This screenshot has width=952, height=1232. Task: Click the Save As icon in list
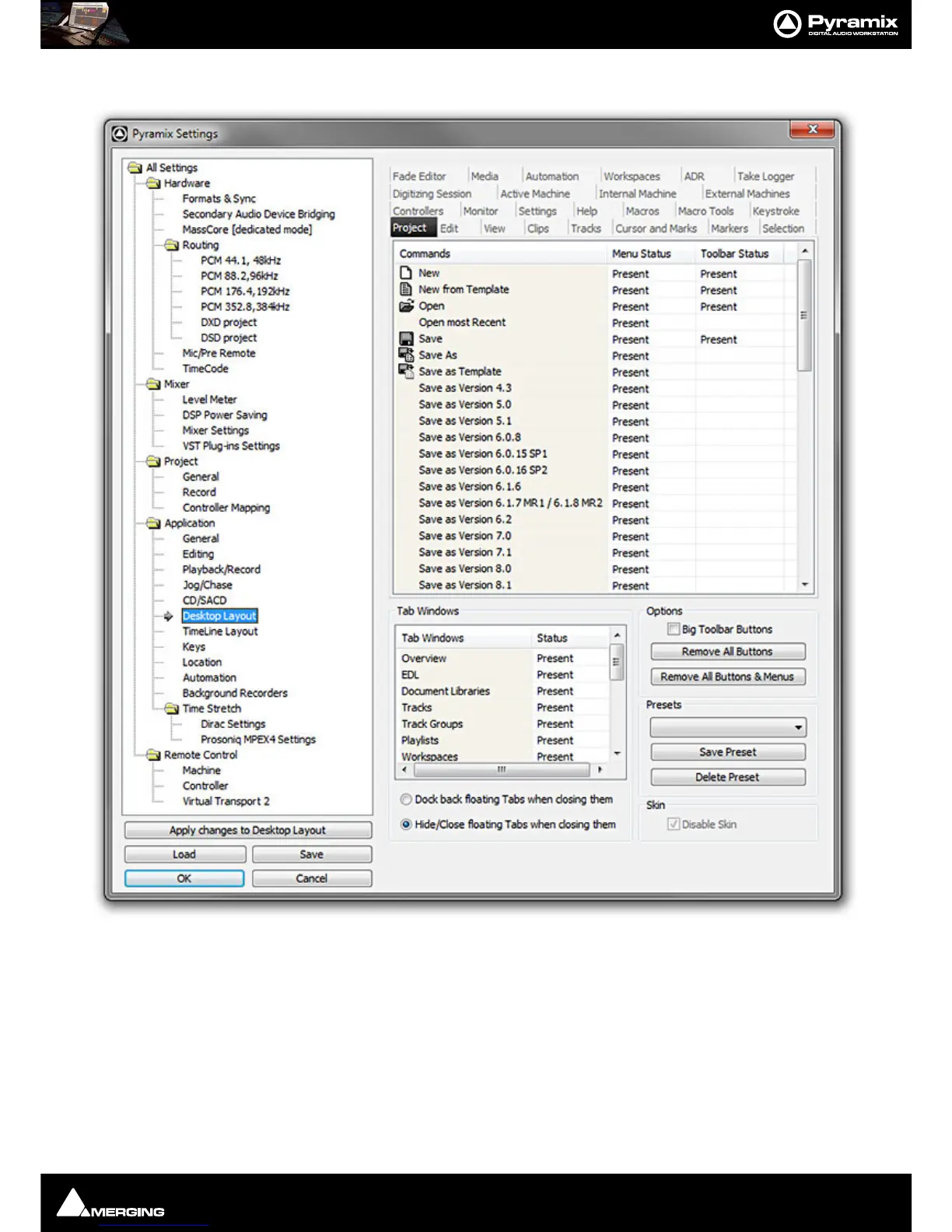[x=405, y=355]
